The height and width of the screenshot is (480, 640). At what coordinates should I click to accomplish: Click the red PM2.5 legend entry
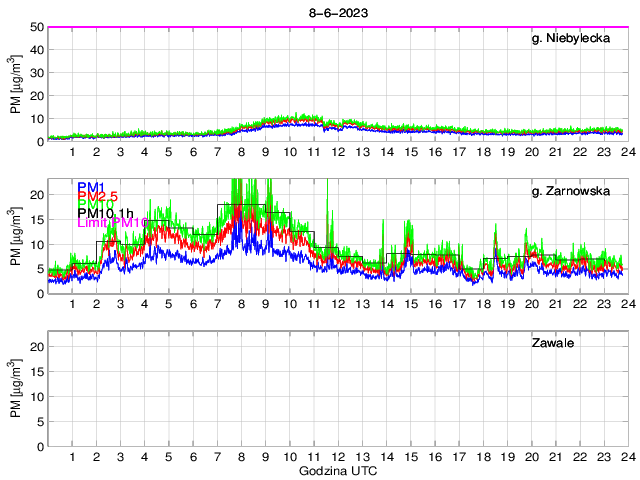pyautogui.click(x=98, y=197)
